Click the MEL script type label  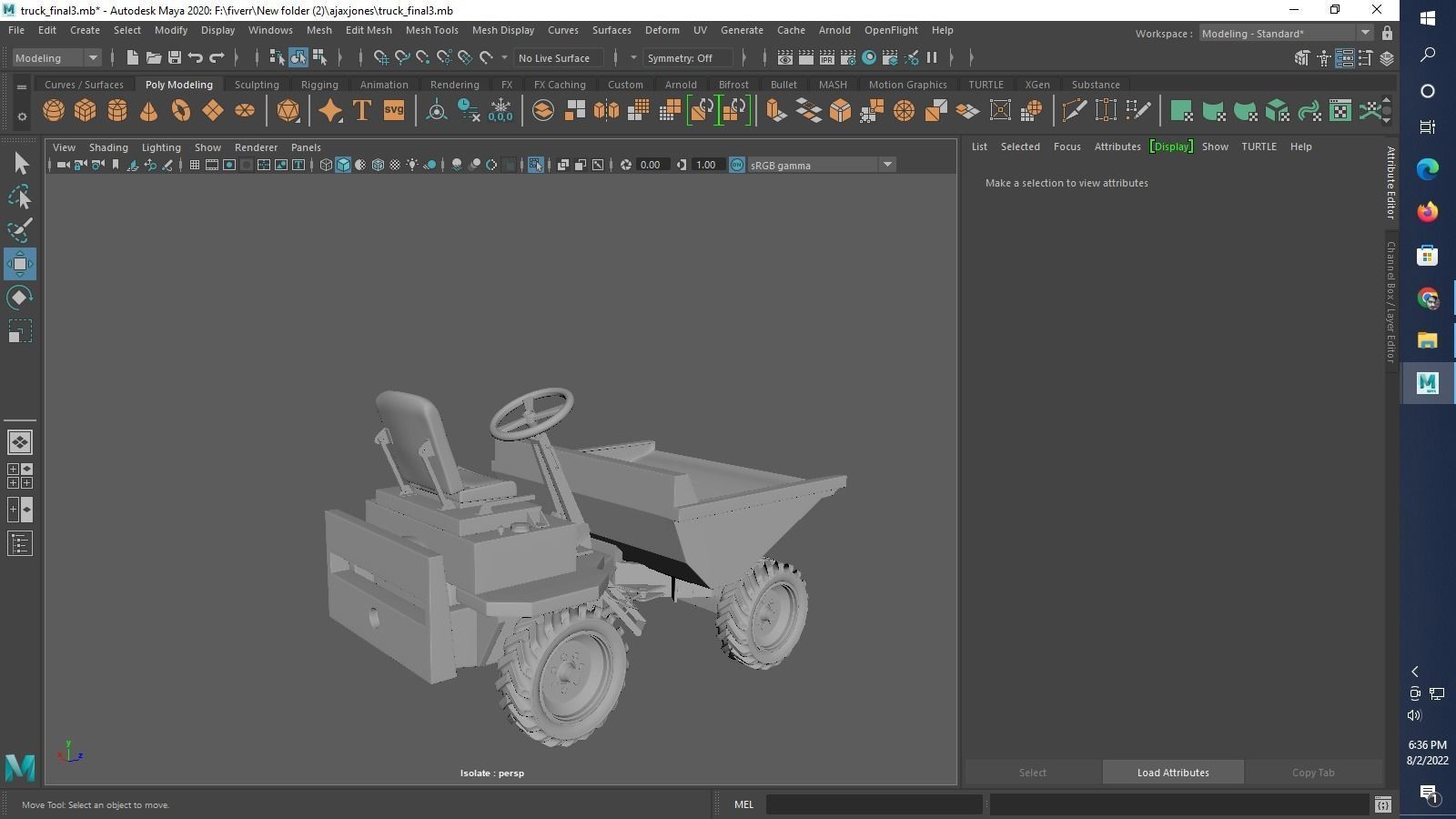click(744, 804)
